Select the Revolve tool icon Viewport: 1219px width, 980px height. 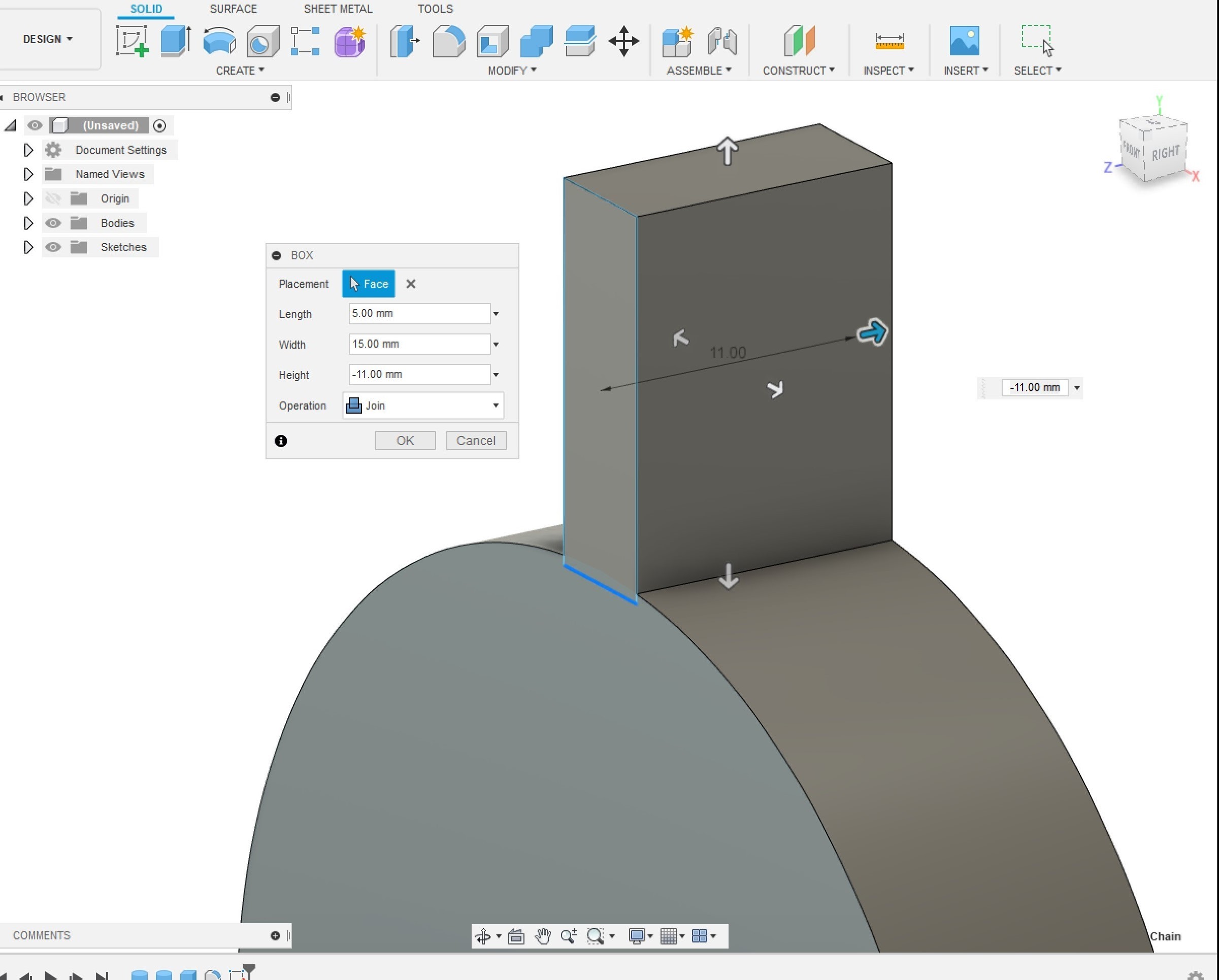pyautogui.click(x=219, y=41)
